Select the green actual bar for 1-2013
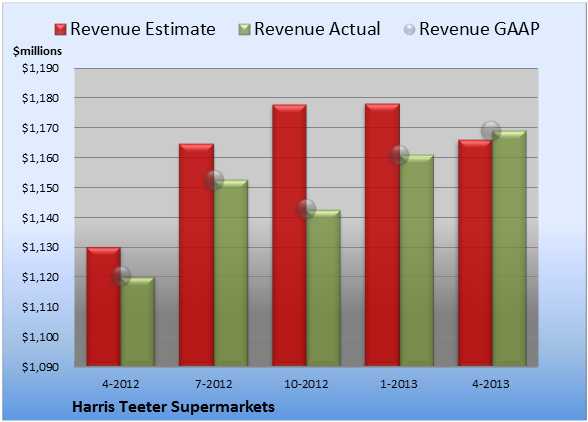This screenshot has height=422, width=588. click(416, 260)
